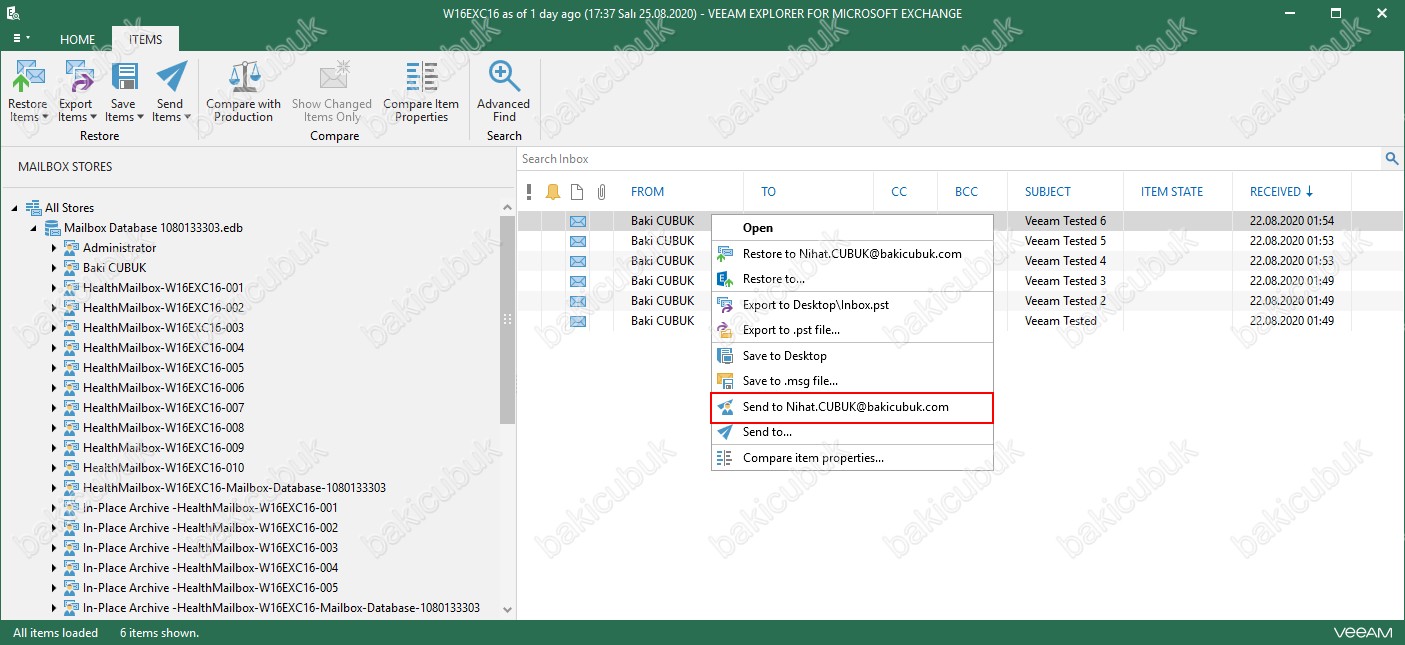The height and width of the screenshot is (645, 1405).
Task: Click envelope icon of Veeam Tested 3 row
Action: [x=578, y=281]
